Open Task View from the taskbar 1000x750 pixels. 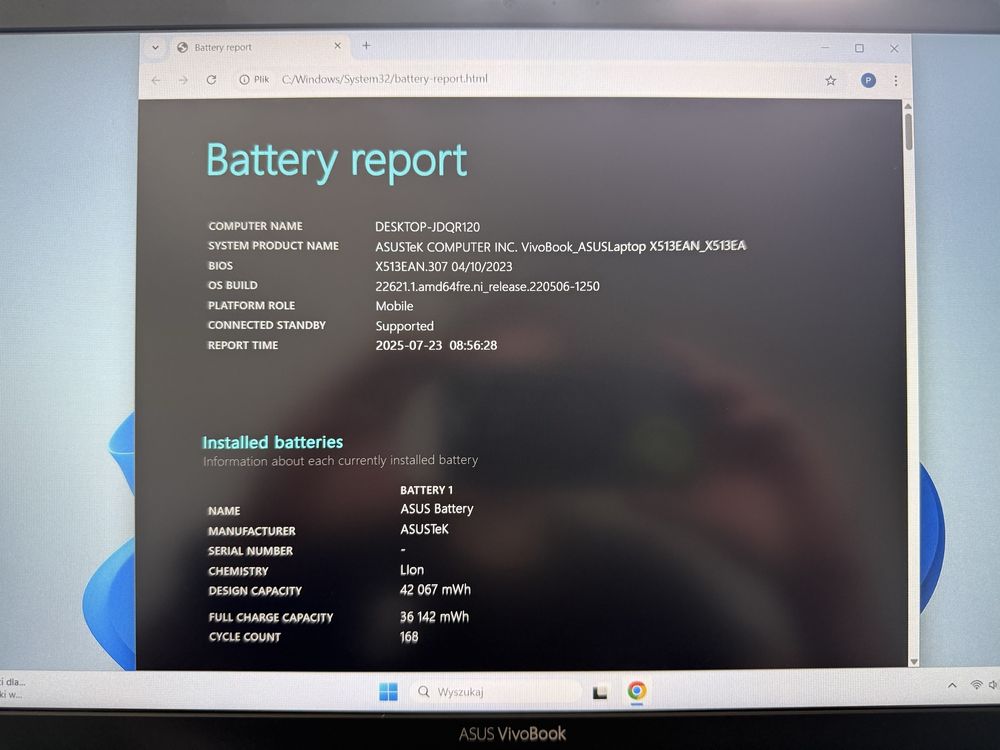pos(599,692)
